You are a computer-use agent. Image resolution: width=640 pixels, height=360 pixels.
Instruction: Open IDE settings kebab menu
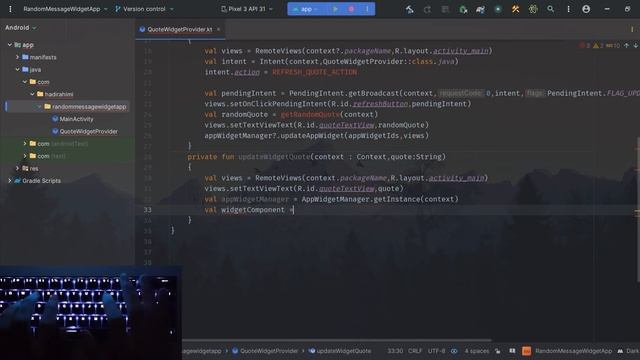tap(568, 9)
